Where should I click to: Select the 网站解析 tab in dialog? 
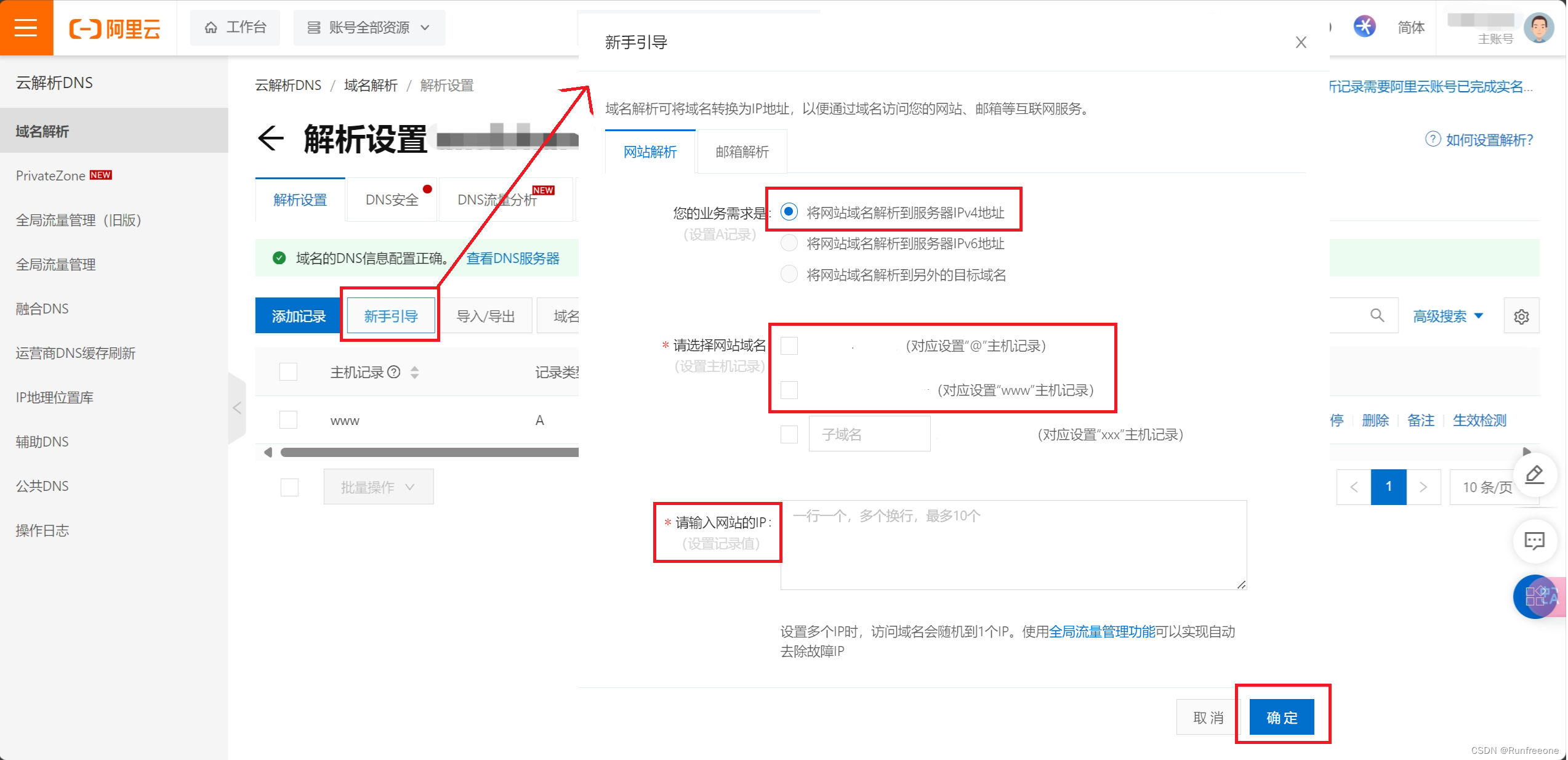[x=650, y=152]
